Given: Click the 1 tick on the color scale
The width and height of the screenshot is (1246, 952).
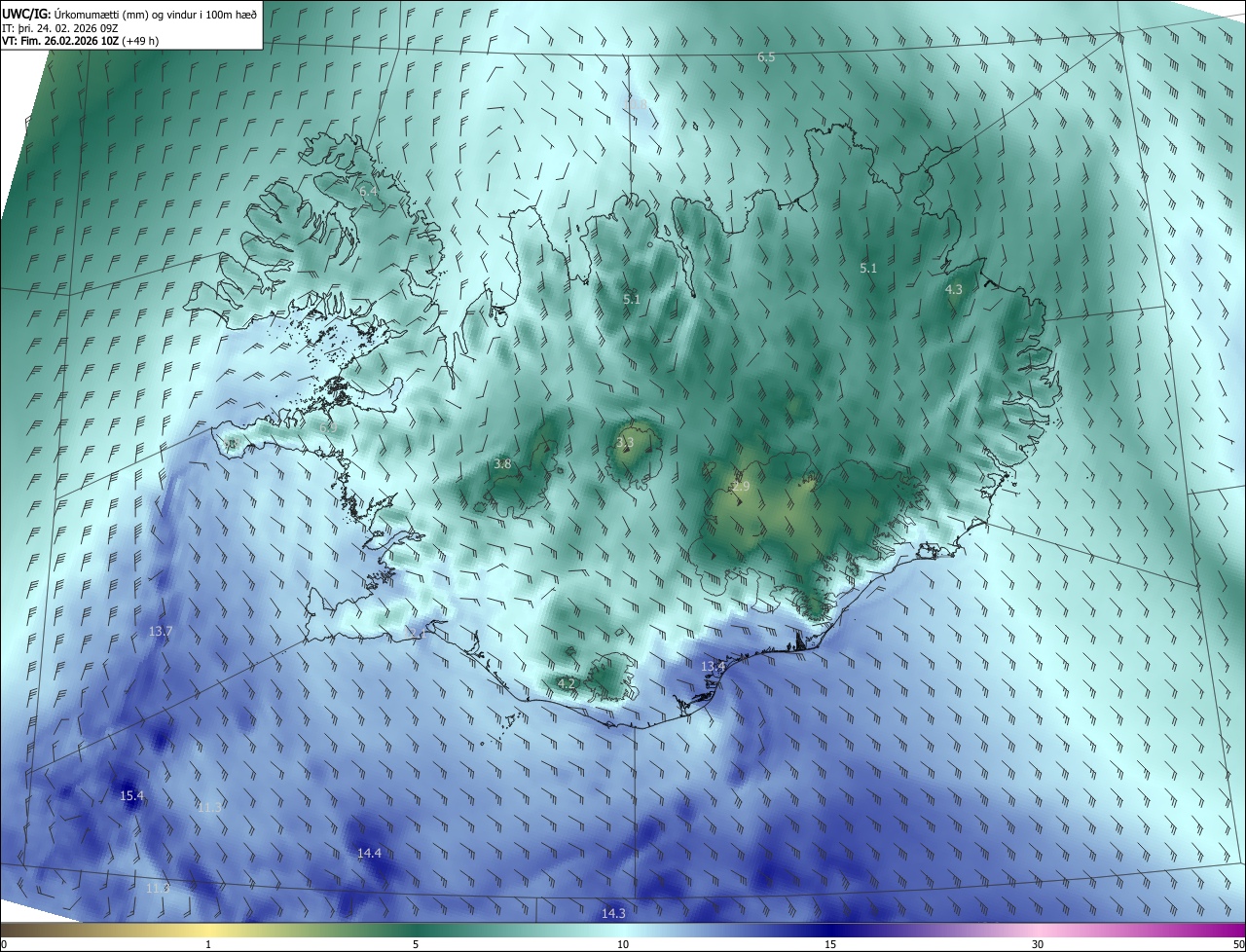Looking at the screenshot, I should pyautogui.click(x=208, y=945).
